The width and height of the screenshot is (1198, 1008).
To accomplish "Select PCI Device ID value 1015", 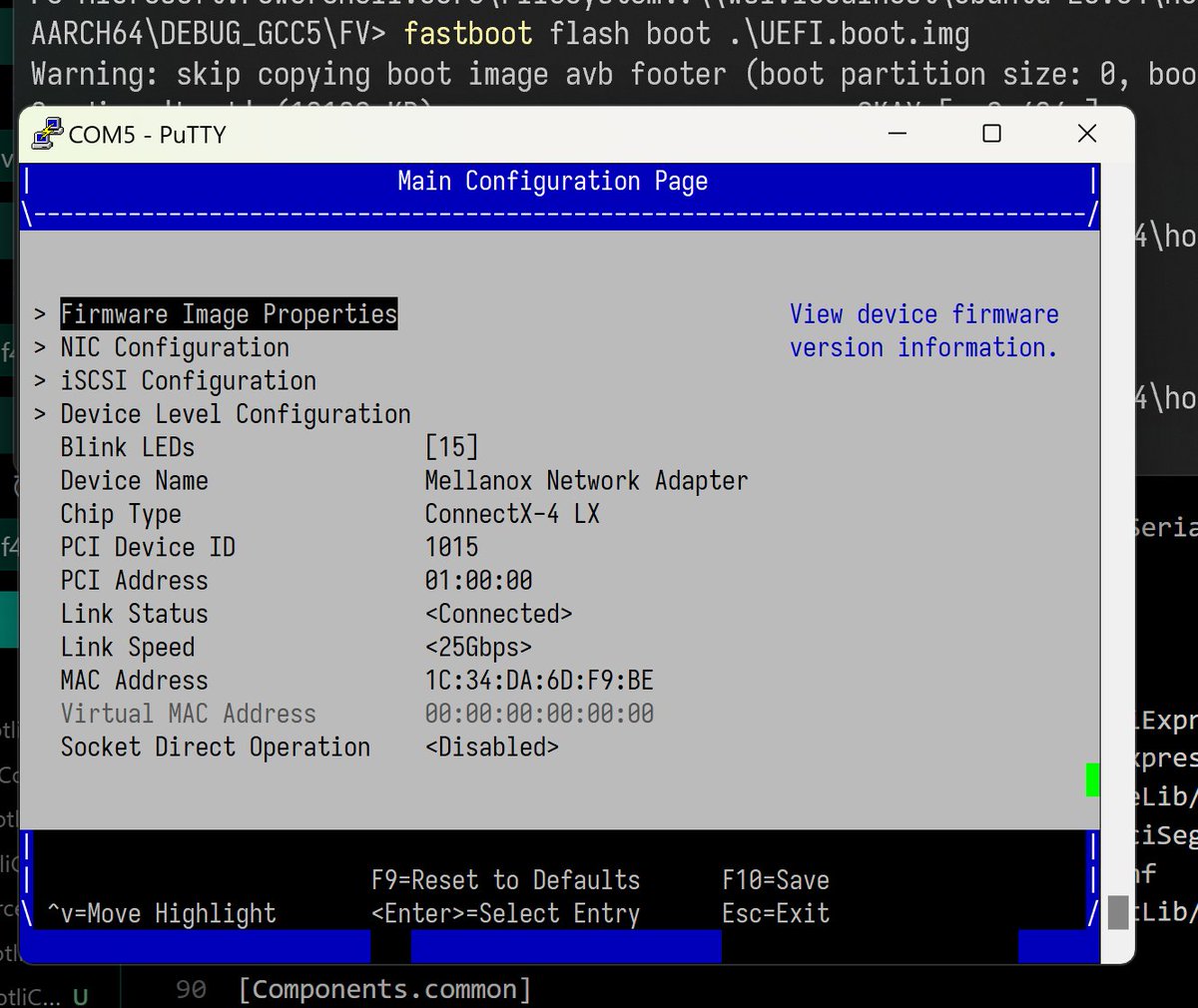I will [x=451, y=547].
